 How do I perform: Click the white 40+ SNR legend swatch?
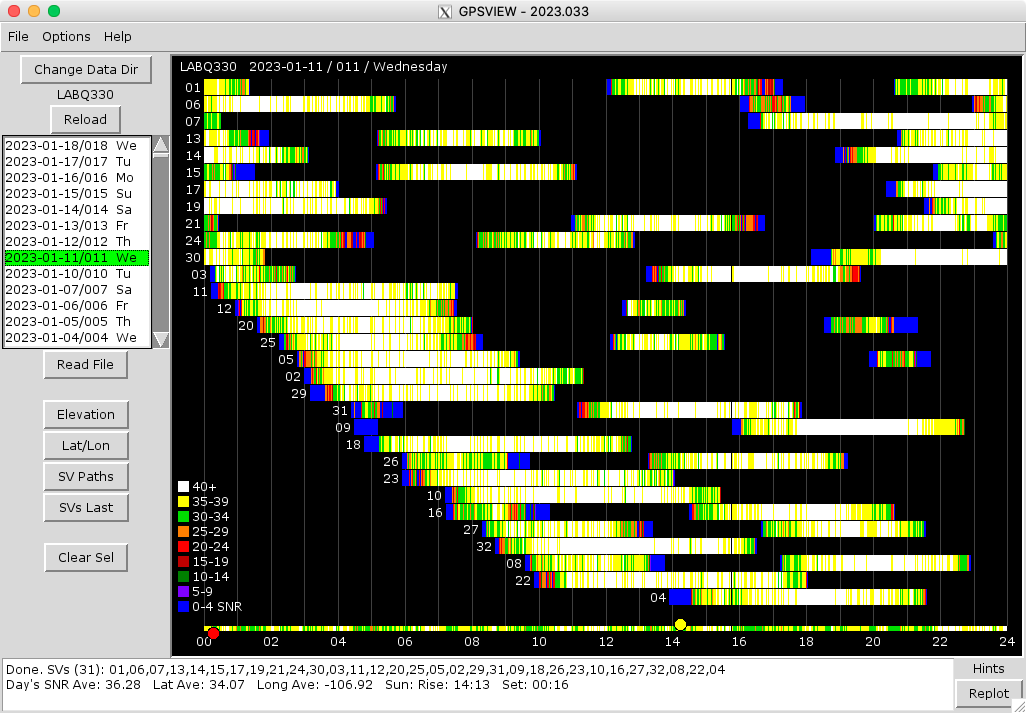(183, 486)
